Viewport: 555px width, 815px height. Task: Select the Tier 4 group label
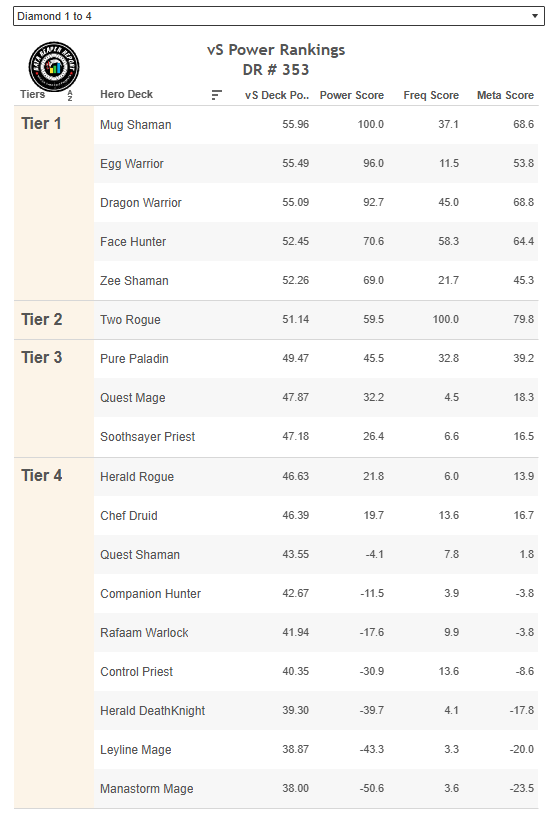click(42, 476)
